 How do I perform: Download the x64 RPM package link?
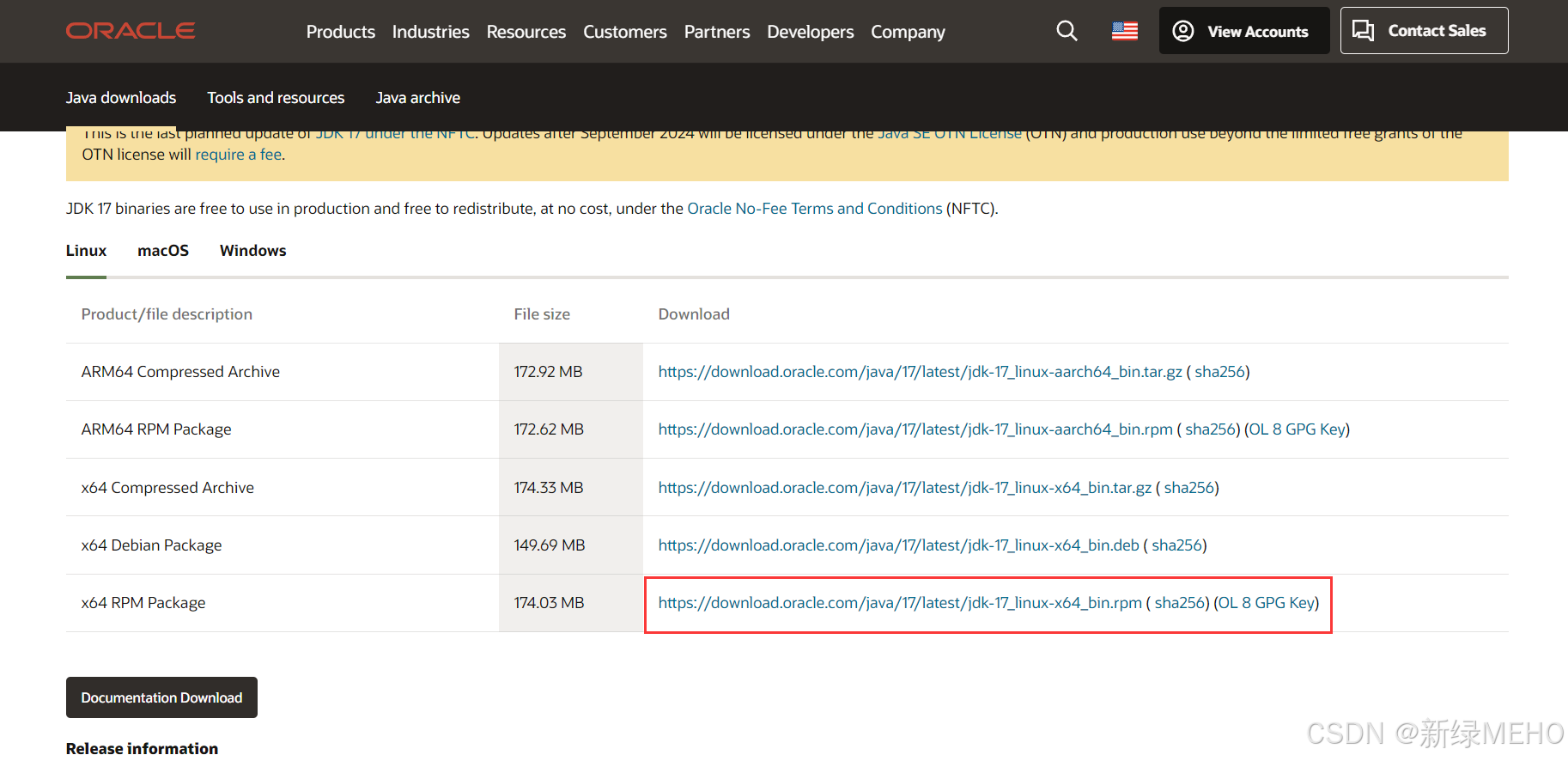click(x=899, y=603)
